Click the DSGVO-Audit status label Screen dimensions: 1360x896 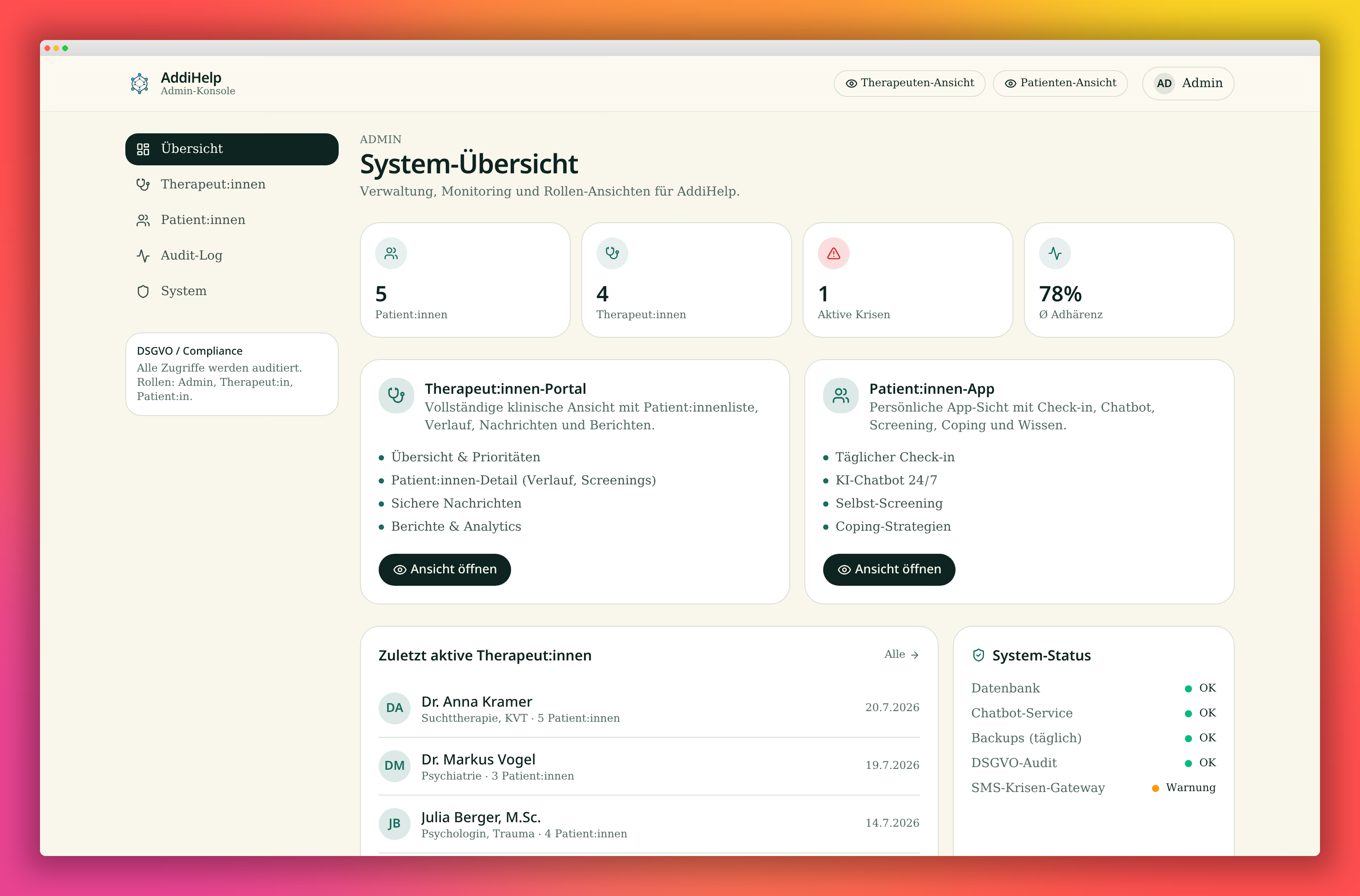(x=1014, y=764)
